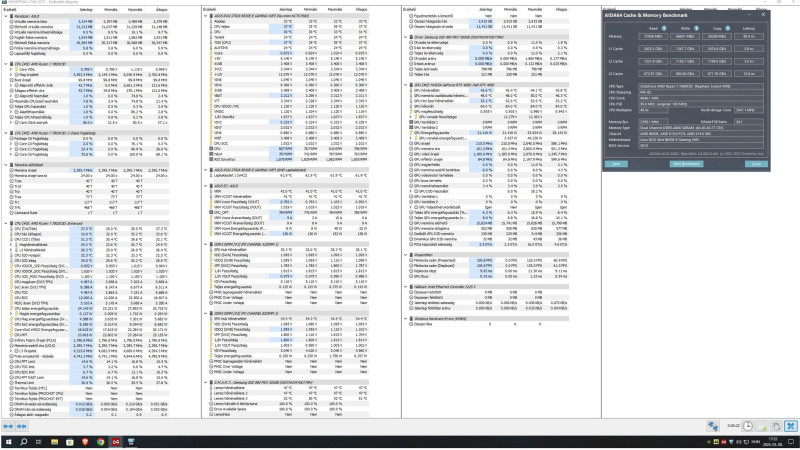Collapse the Windows Hardware Errors (WHEA) group

coord(406,319)
